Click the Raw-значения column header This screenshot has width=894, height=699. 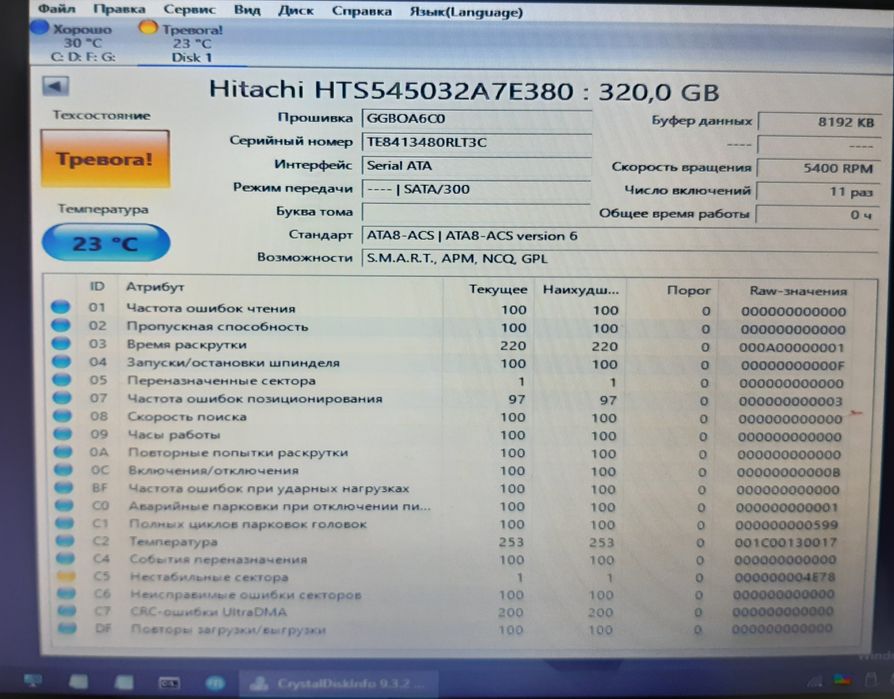[x=798, y=291]
